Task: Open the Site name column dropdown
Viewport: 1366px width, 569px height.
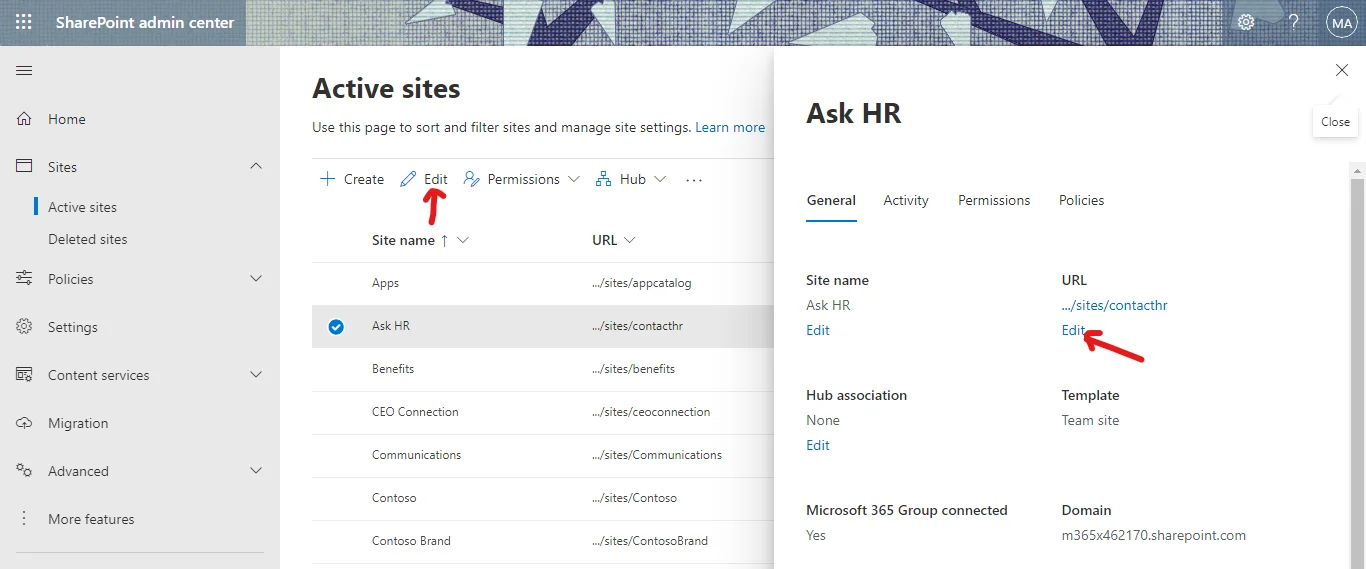Action: [x=462, y=240]
